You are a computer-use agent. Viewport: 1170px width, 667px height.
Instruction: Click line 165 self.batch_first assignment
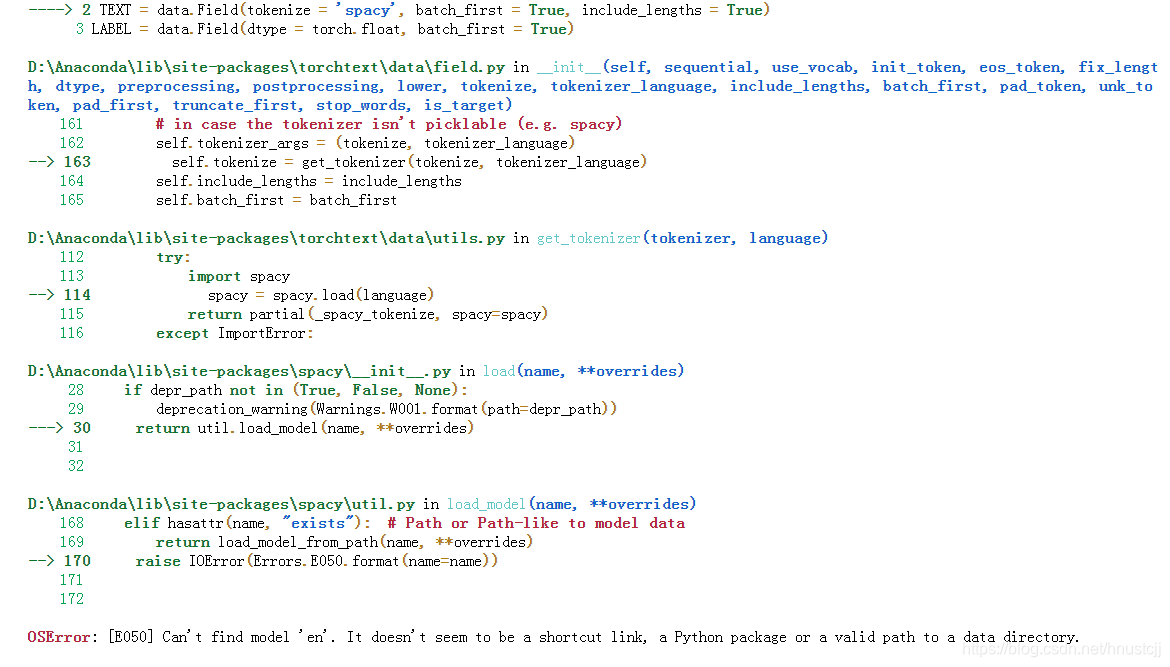click(276, 200)
